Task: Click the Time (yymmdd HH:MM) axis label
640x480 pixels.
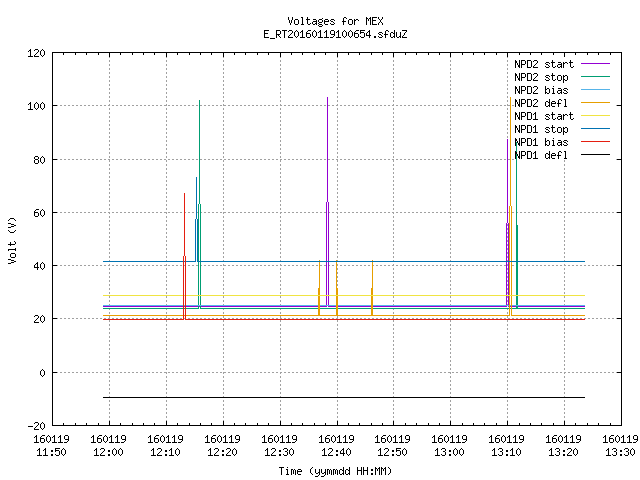Action: pos(335,471)
